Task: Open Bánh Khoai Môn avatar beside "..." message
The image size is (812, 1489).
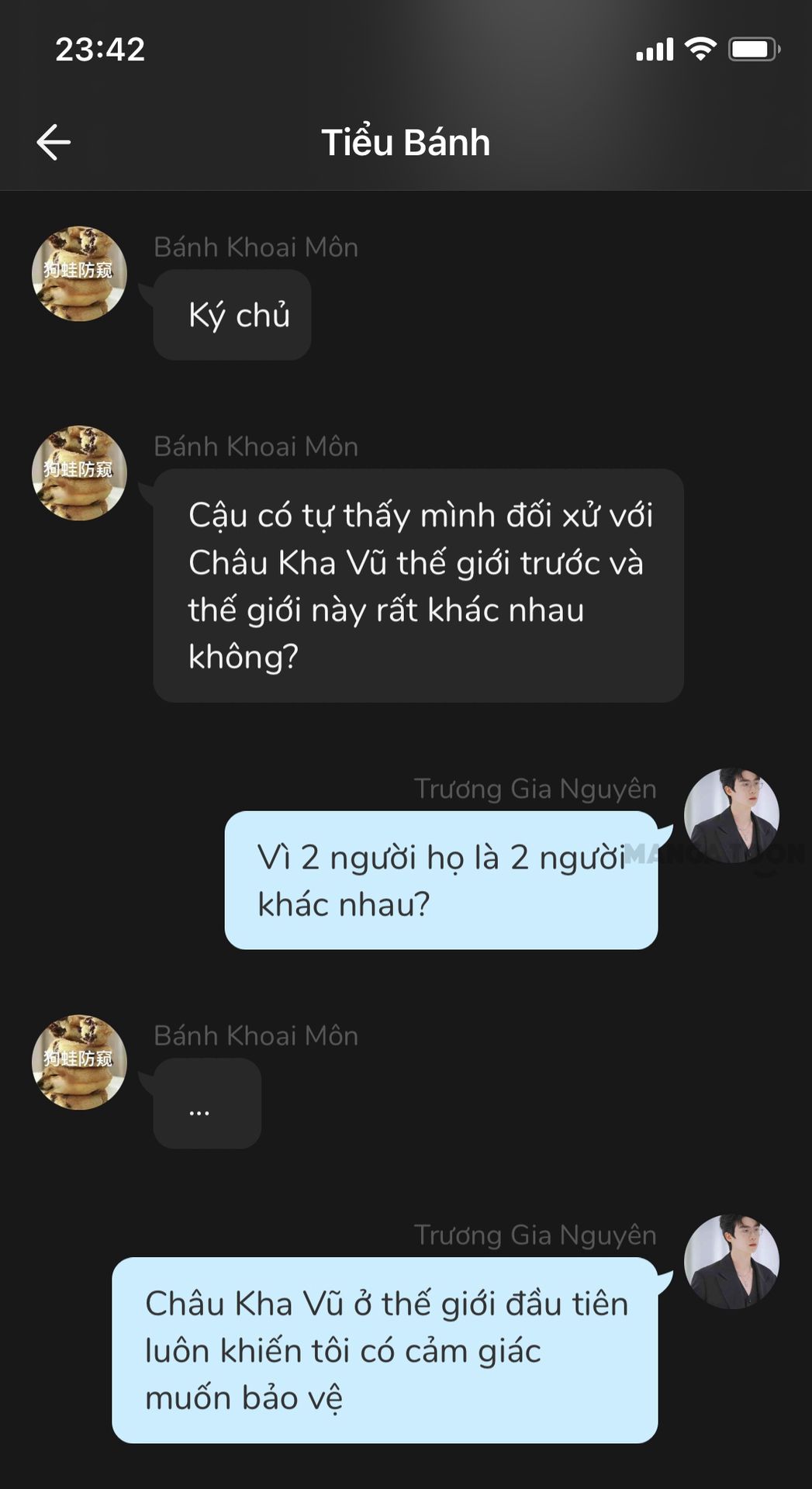Action: (x=79, y=1062)
